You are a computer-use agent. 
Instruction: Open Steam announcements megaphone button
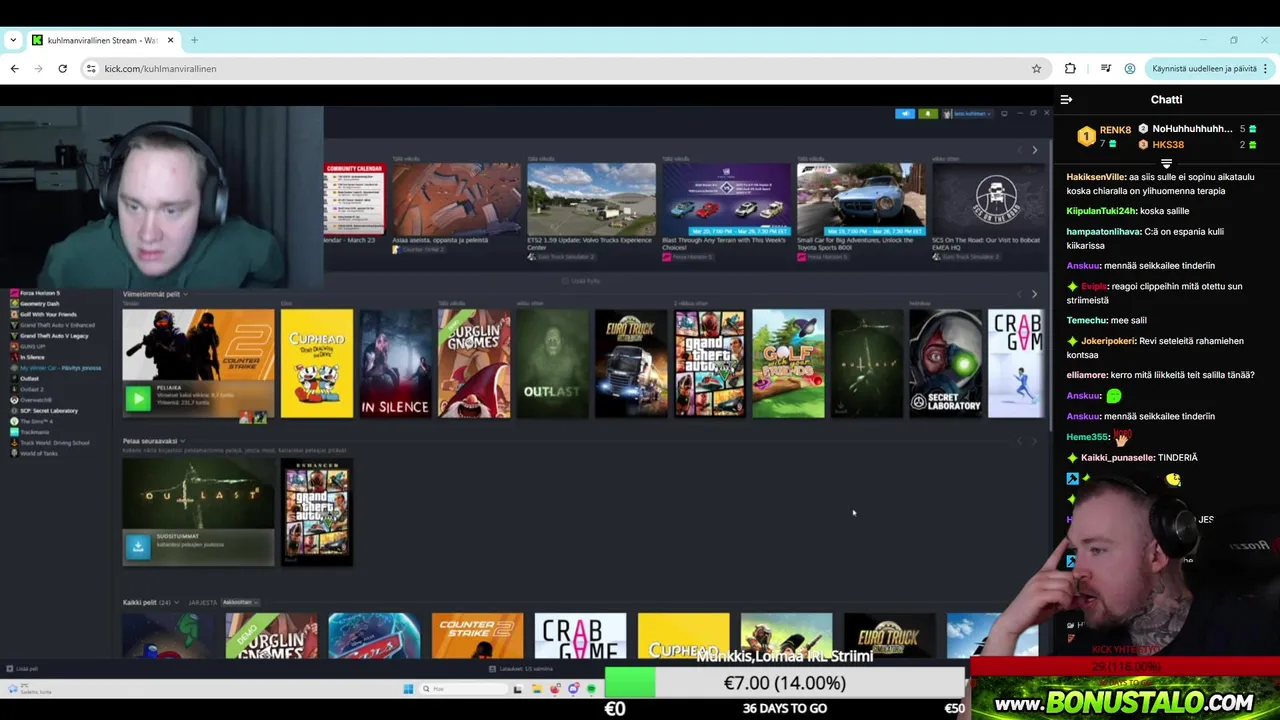click(x=905, y=113)
